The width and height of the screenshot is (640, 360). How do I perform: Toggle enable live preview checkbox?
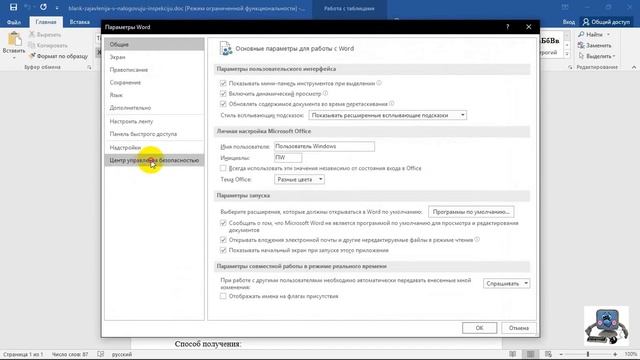(223, 93)
